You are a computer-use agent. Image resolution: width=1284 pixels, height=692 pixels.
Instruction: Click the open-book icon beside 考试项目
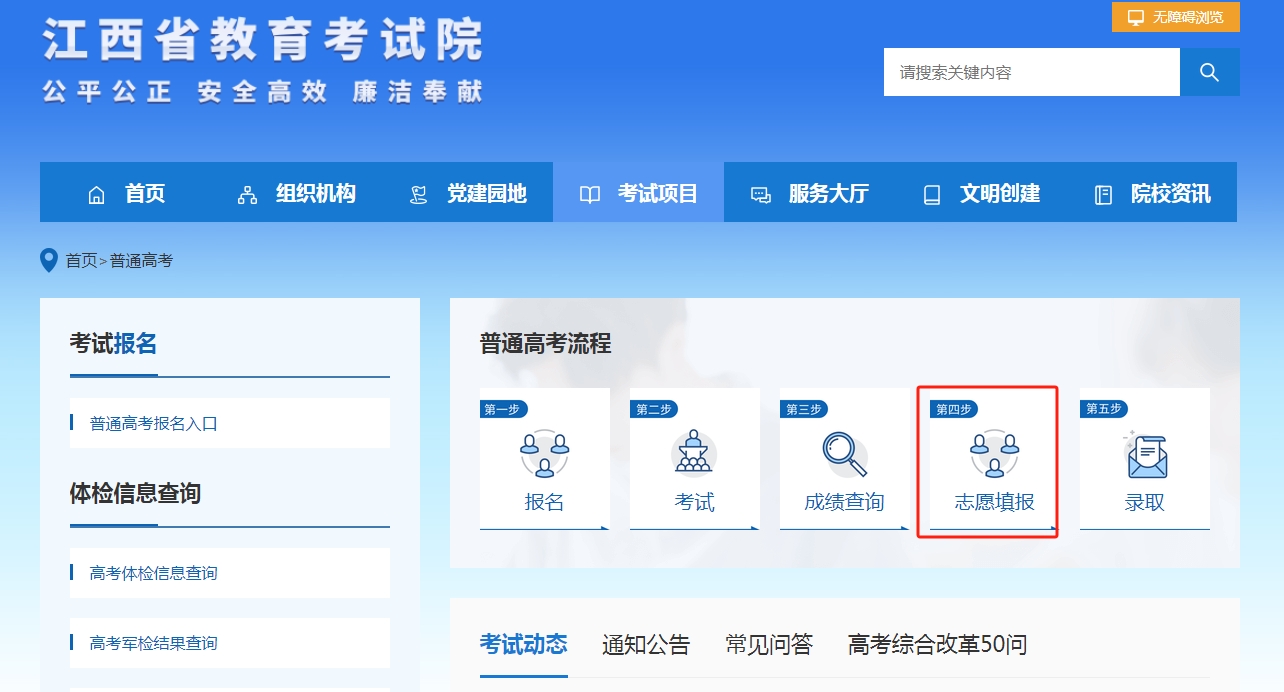pyautogui.click(x=590, y=195)
